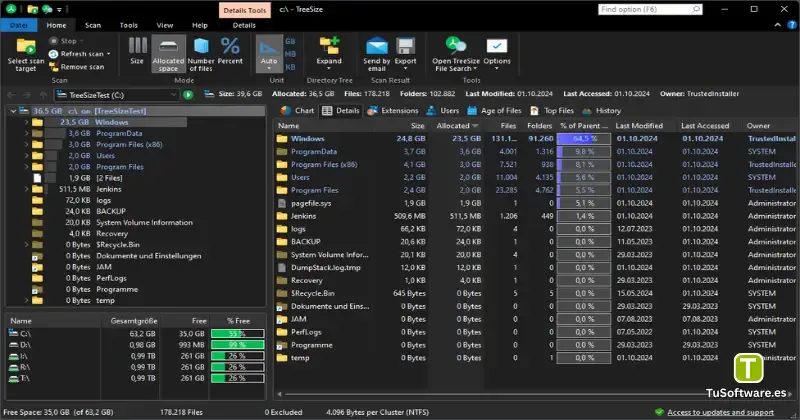Remove scan from the list

pyautogui.click(x=77, y=67)
